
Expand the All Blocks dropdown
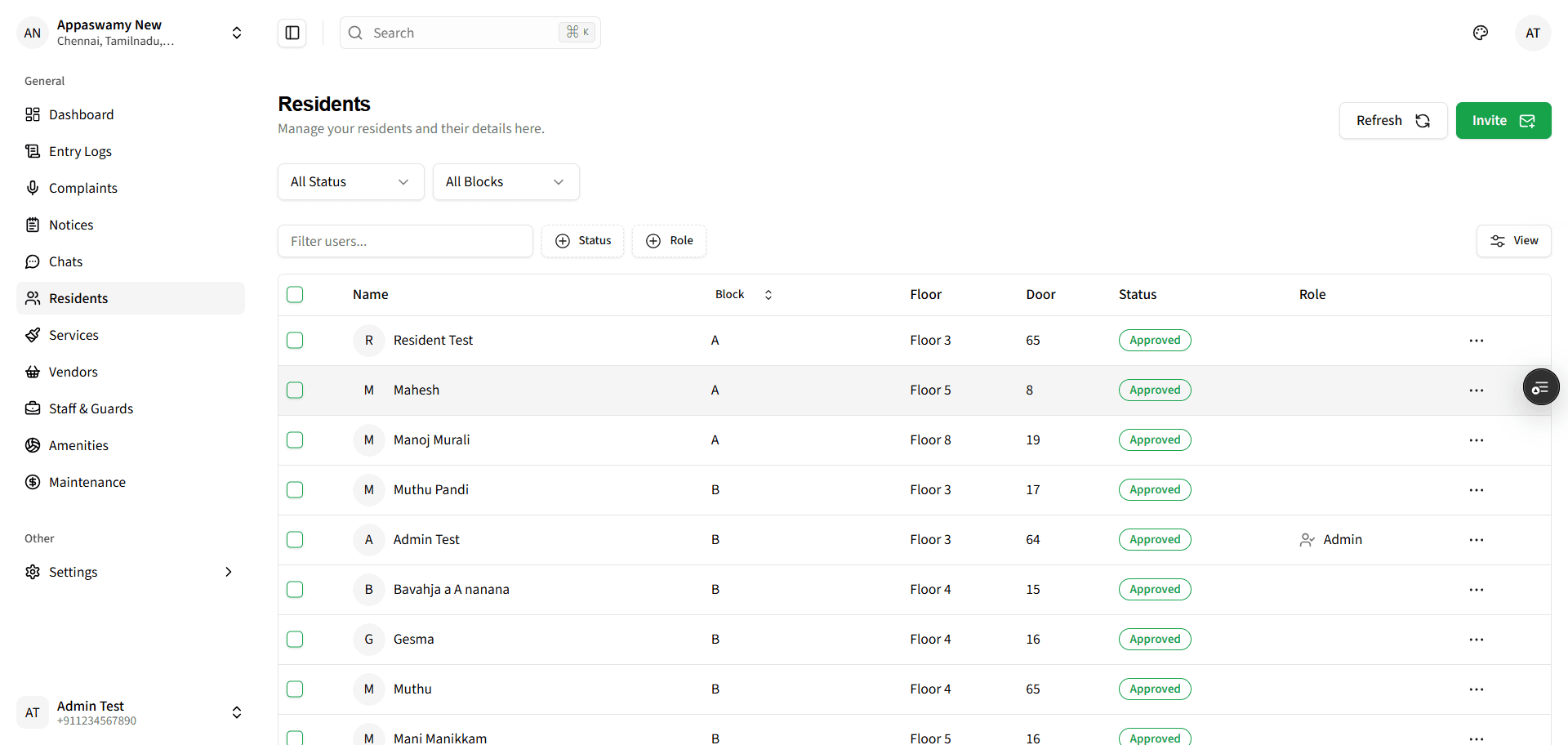pos(506,182)
